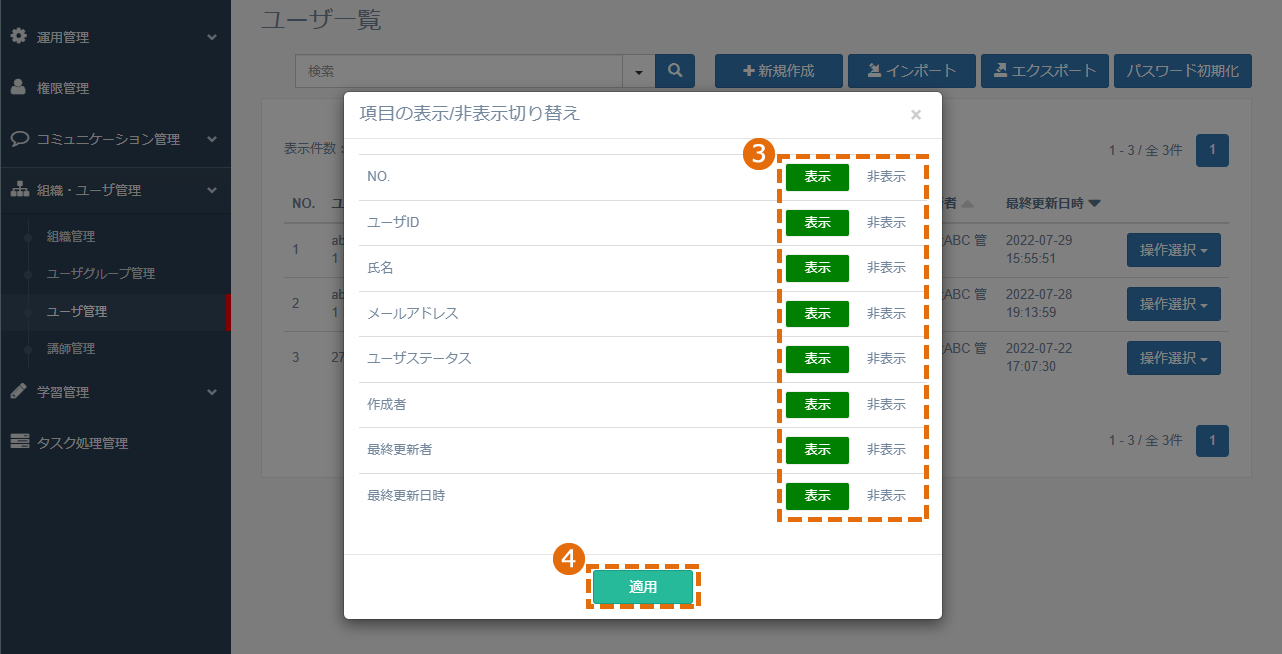
Task: Set NO. column to 表示
Action: pos(817,177)
